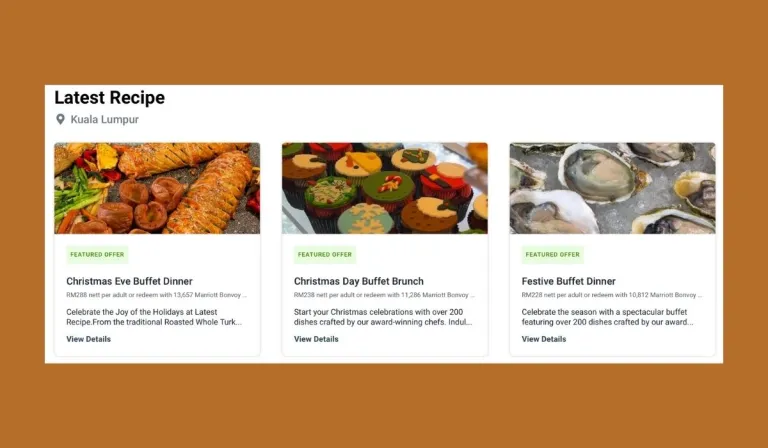Click Featured Offer badge on Christmas Eve card
768x448 pixels.
[97, 255]
